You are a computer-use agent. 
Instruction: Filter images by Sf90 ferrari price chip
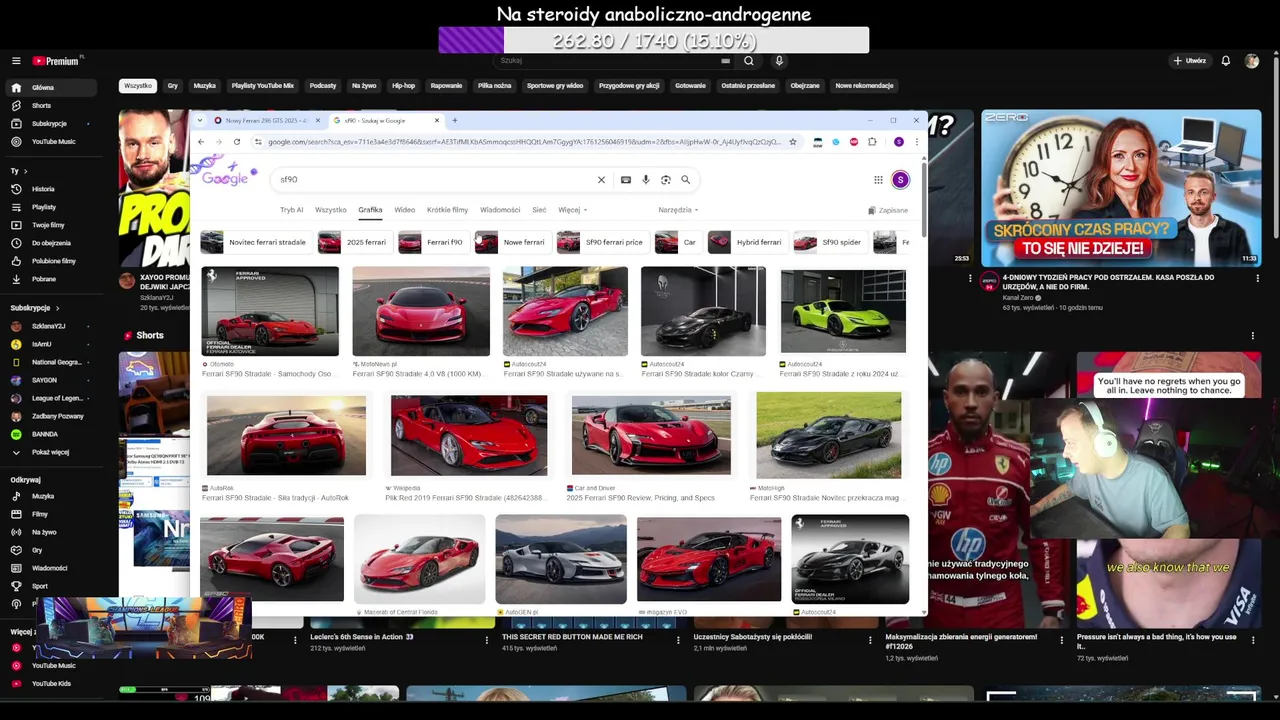point(603,242)
